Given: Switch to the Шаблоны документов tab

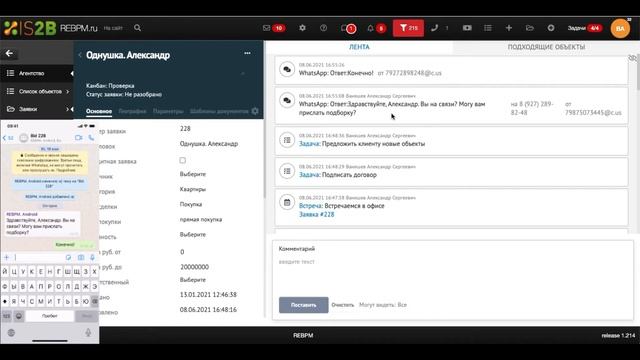Looking at the screenshot, I should 219,111.
